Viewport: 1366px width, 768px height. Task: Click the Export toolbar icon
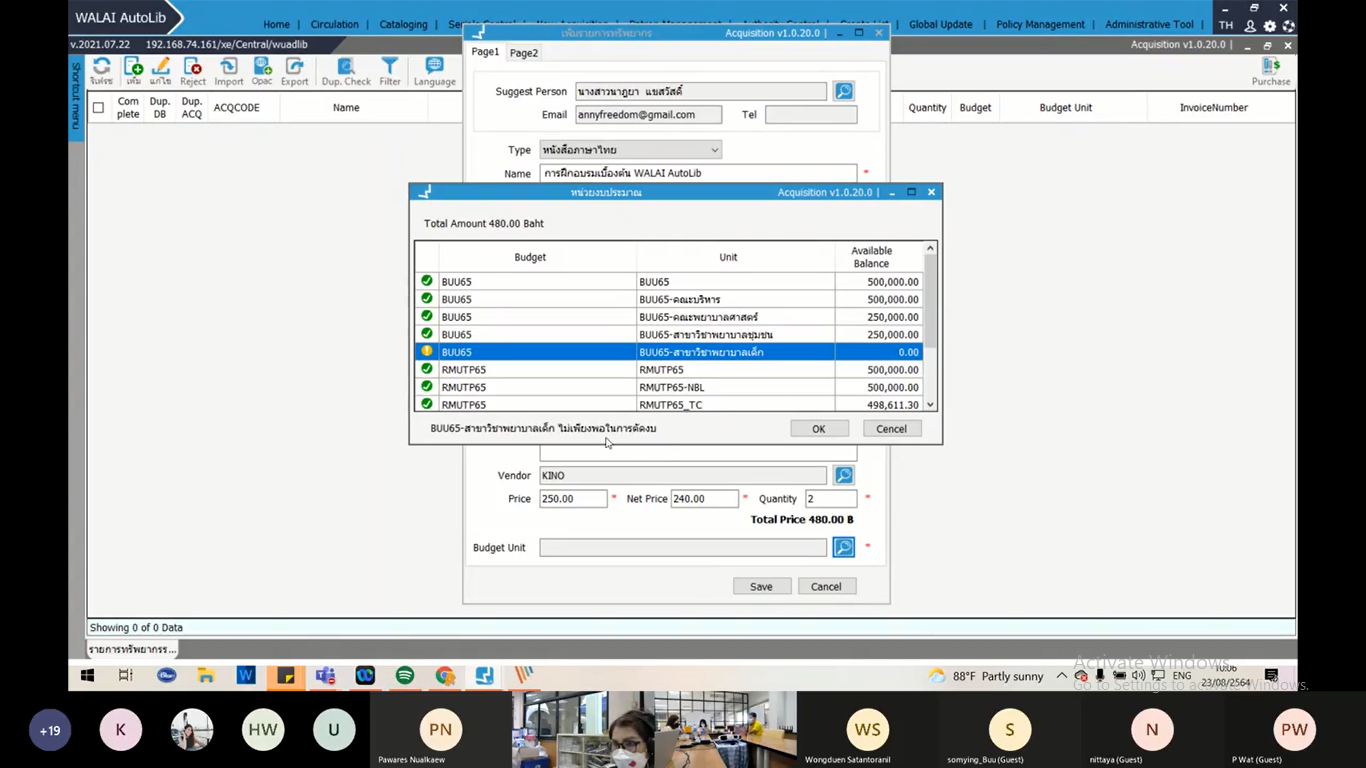click(x=294, y=70)
